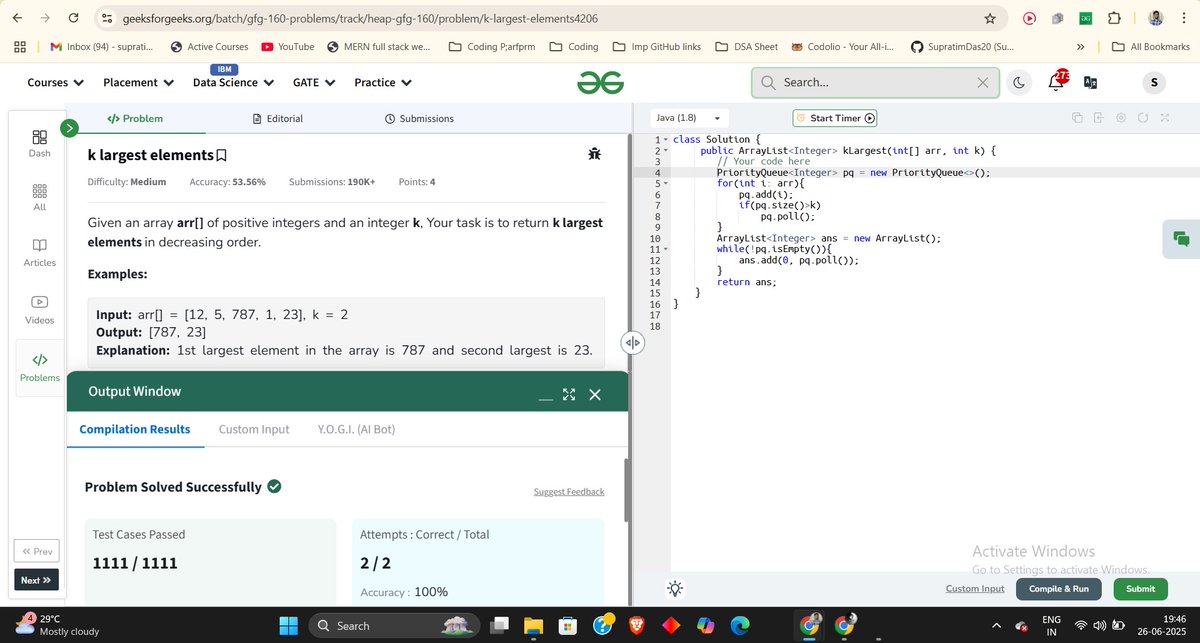Fold code at line 1 arrow
This screenshot has height=643, width=1200.
666,139
